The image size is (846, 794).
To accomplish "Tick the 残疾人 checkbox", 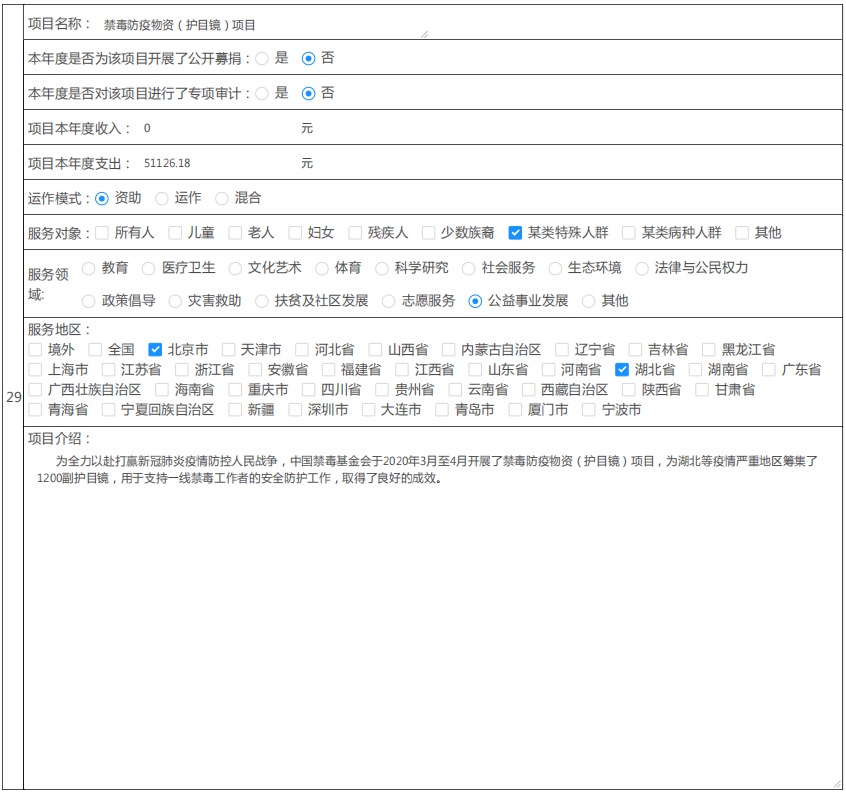I will [355, 233].
